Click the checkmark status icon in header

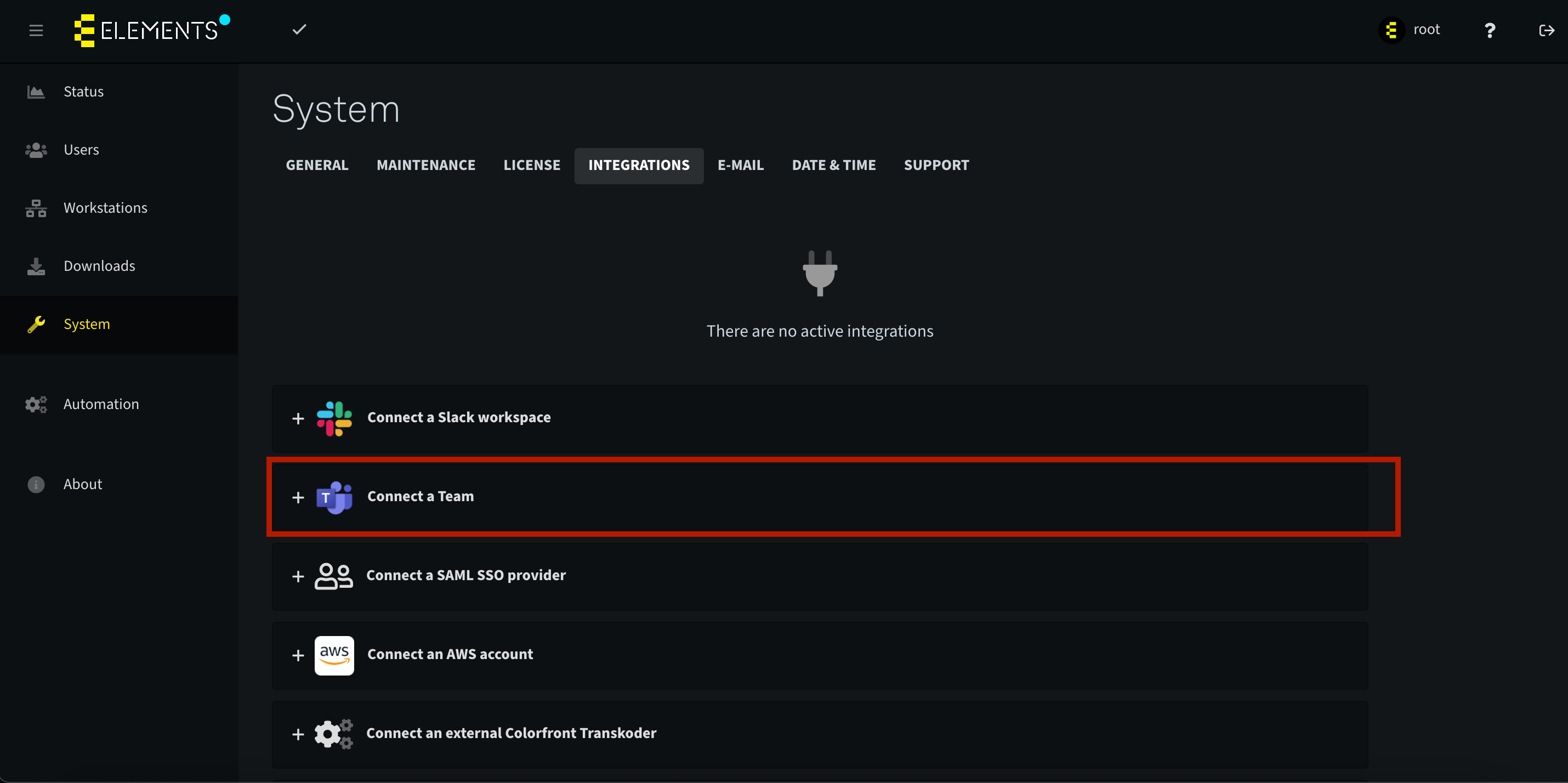[x=299, y=29]
